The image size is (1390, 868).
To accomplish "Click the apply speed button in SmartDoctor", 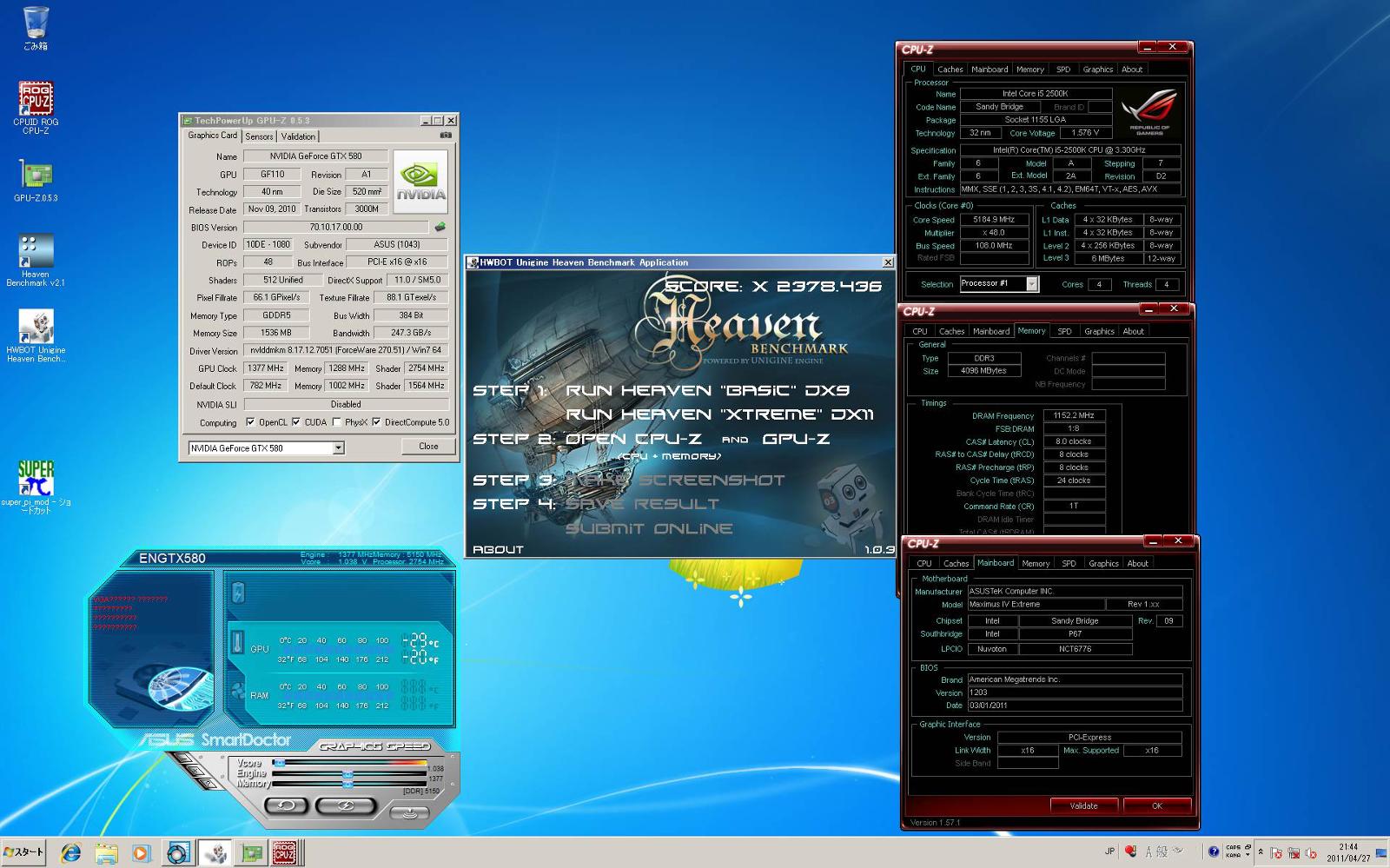I will coord(345,805).
